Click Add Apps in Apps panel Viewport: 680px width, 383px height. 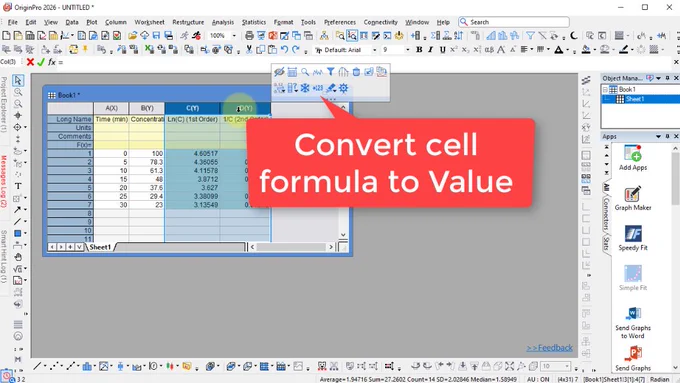[633, 158]
